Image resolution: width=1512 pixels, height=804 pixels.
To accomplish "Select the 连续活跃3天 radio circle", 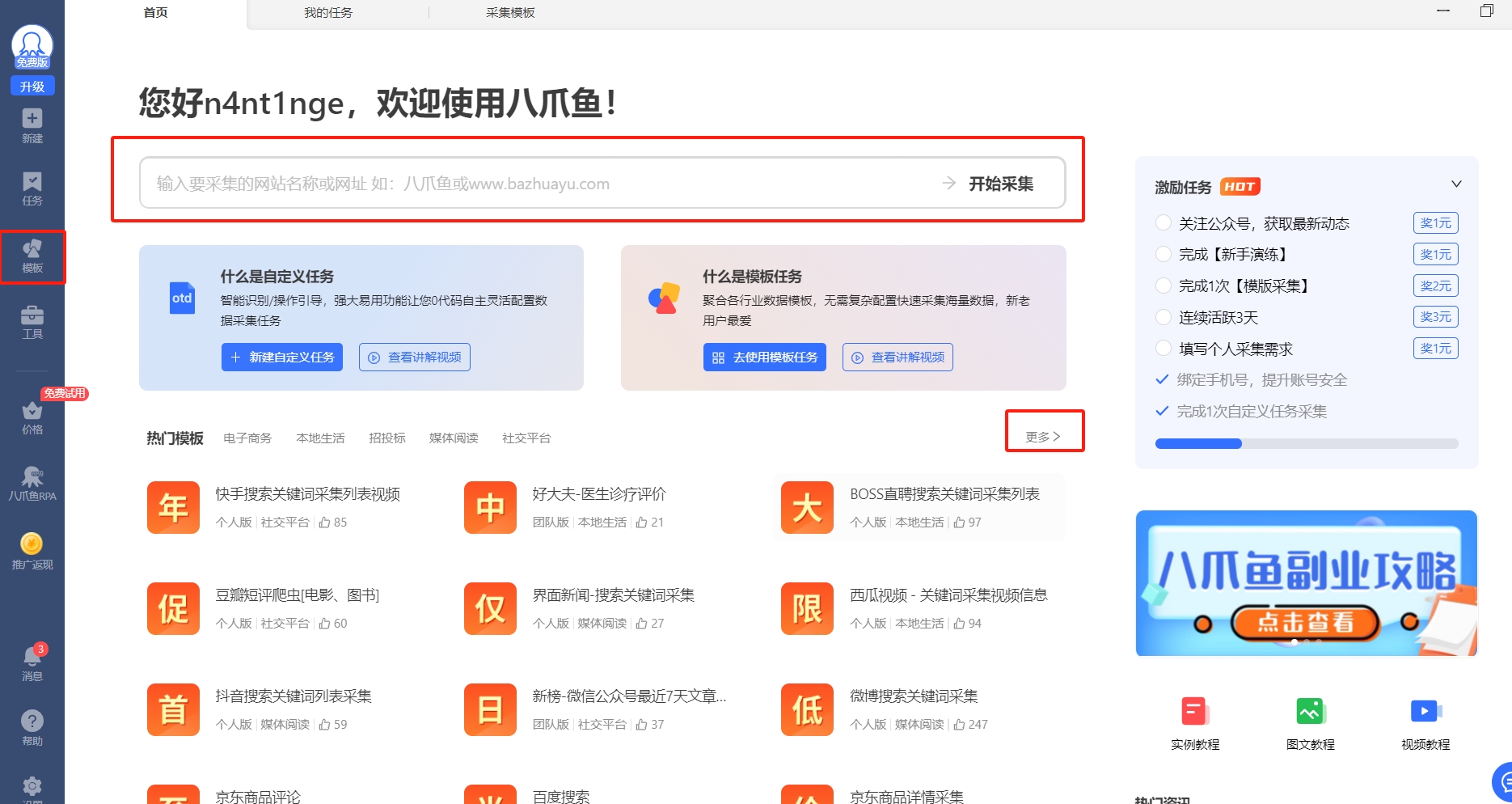I will (1163, 317).
